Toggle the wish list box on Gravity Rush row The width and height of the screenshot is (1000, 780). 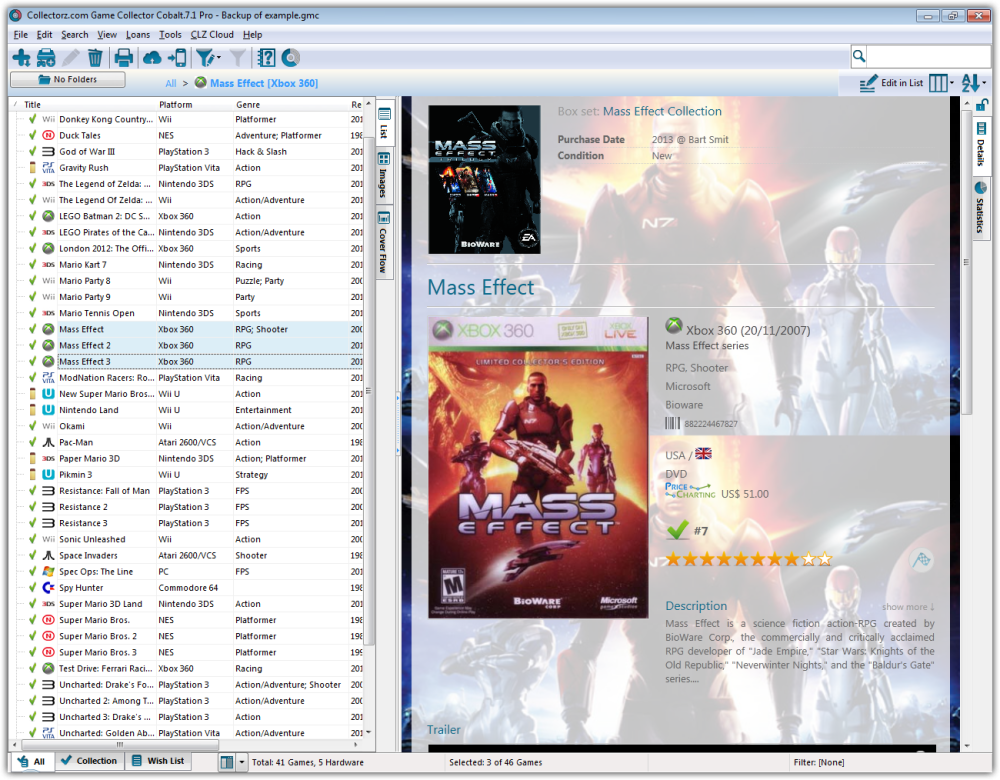coord(33,168)
